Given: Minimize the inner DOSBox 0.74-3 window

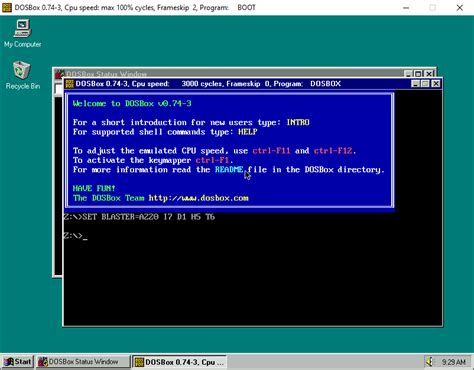Looking at the screenshot, I should [x=415, y=84].
